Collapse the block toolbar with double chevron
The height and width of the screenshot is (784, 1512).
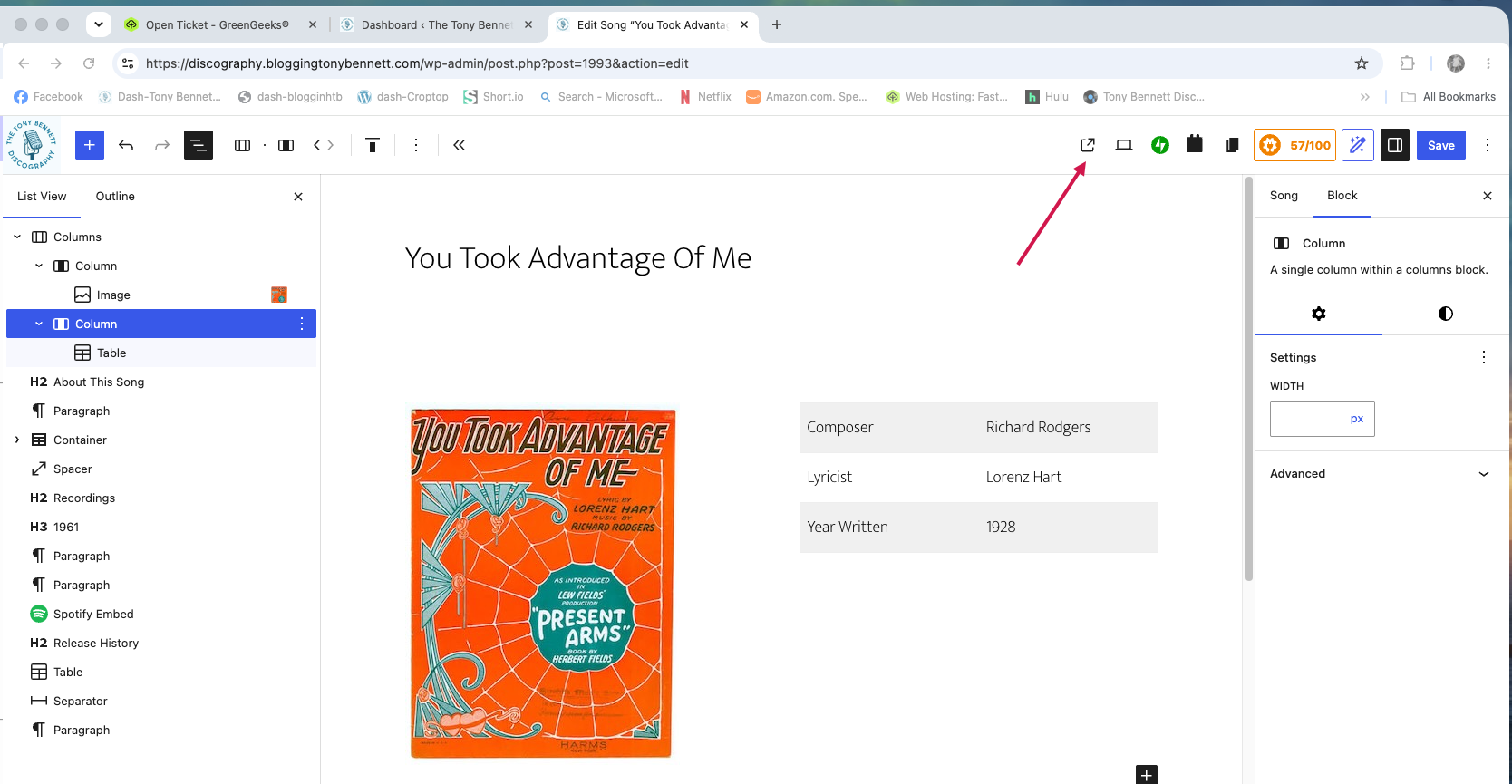(x=460, y=145)
